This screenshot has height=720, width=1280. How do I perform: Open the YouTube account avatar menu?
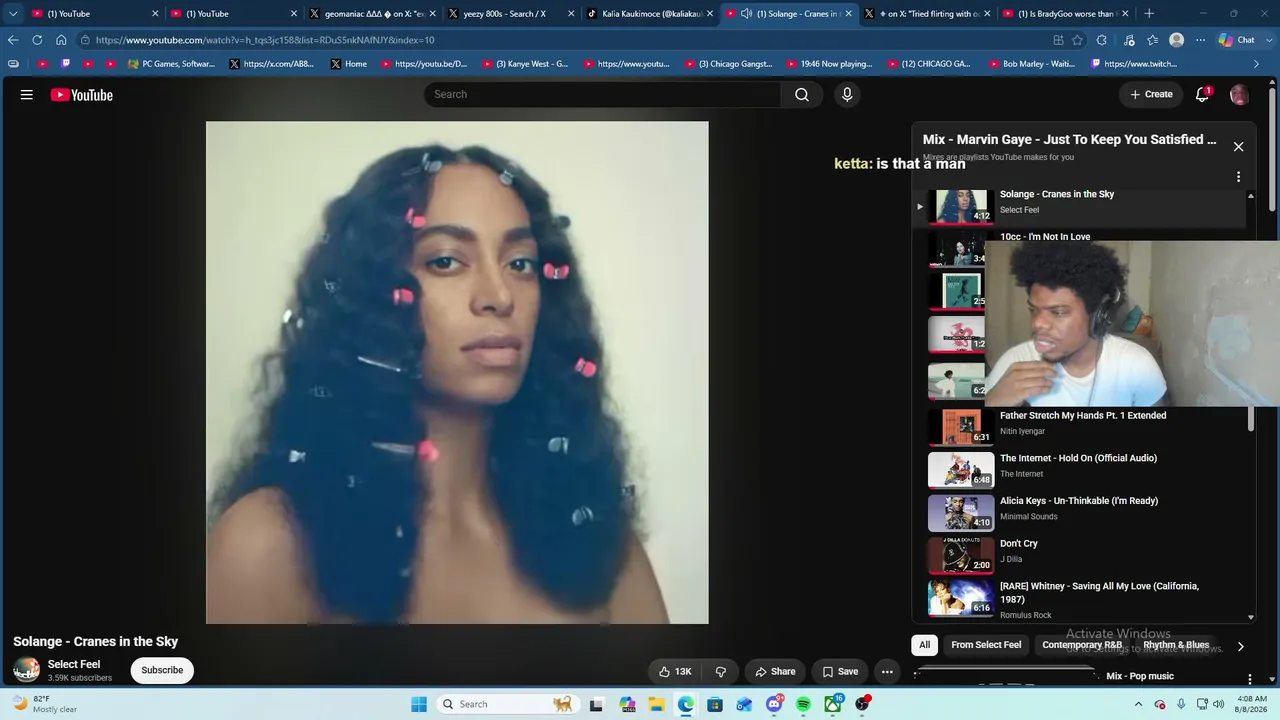[1239, 94]
